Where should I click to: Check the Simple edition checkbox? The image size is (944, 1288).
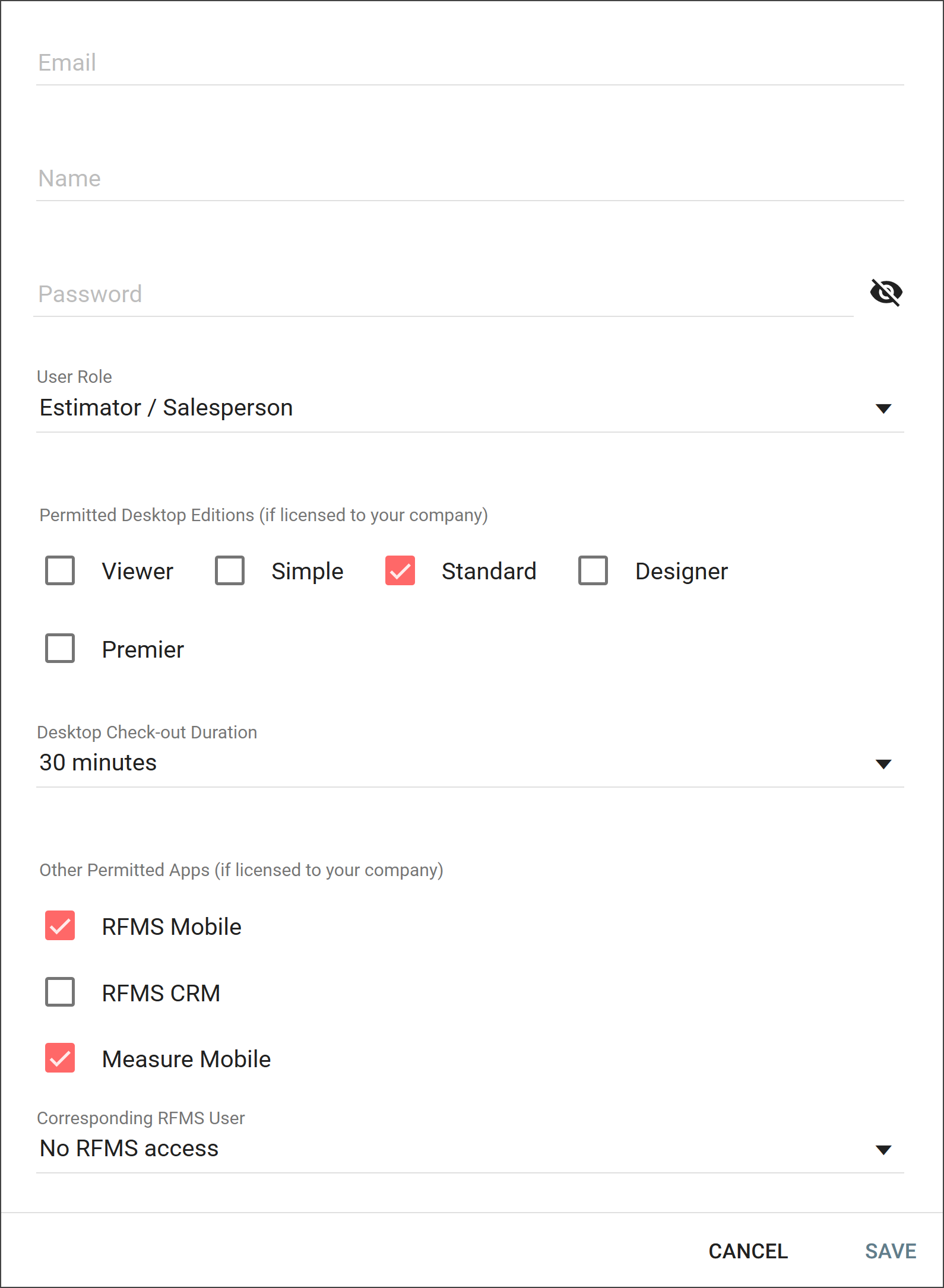(x=230, y=571)
